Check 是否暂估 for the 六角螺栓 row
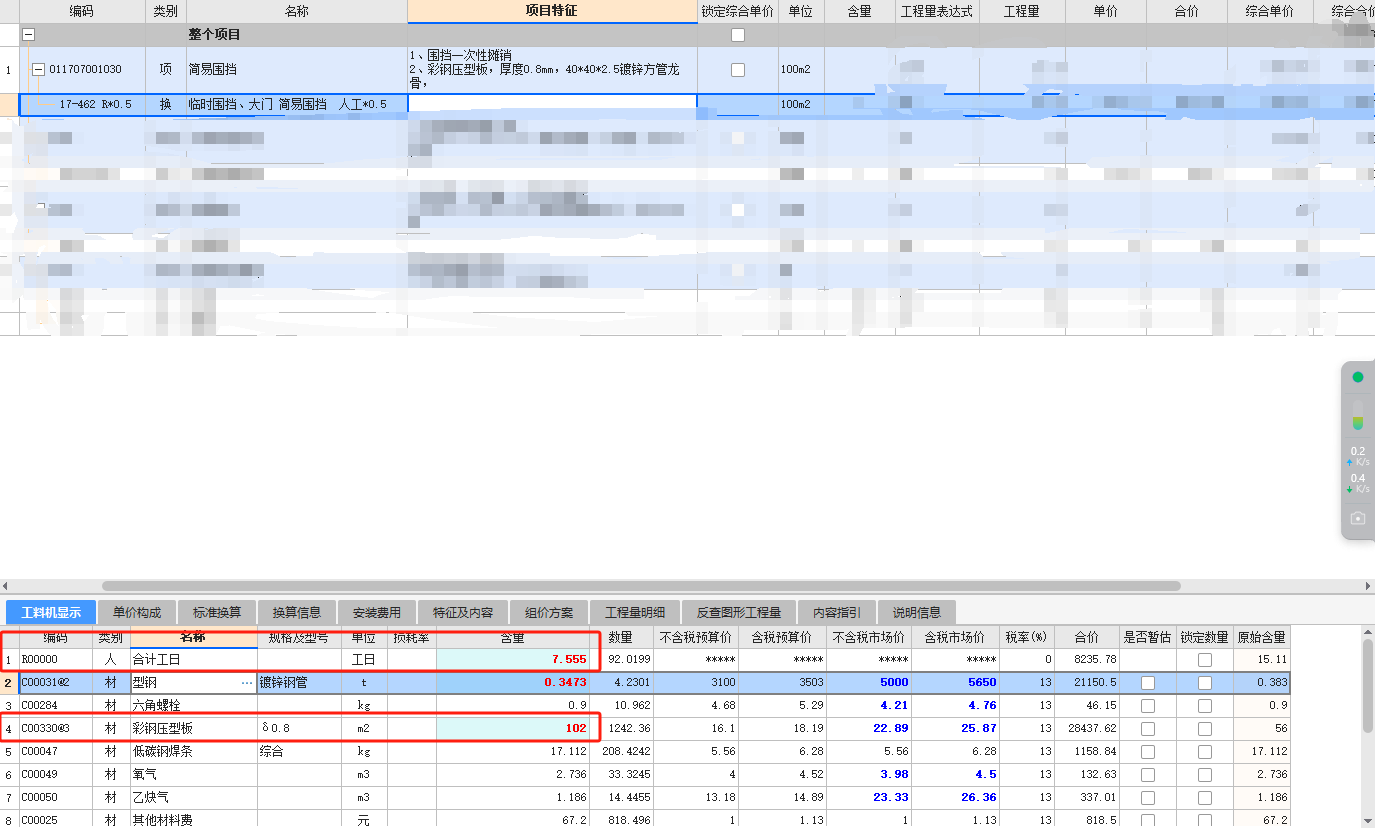1375x828 pixels. coord(1147,706)
